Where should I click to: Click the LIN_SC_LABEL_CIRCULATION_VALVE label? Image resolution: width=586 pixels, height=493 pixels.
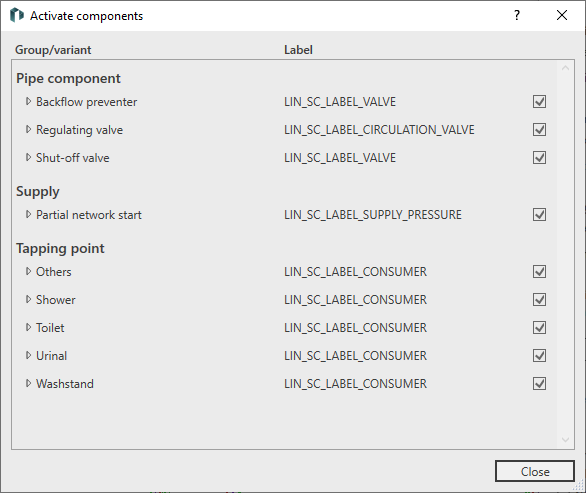[379, 130]
